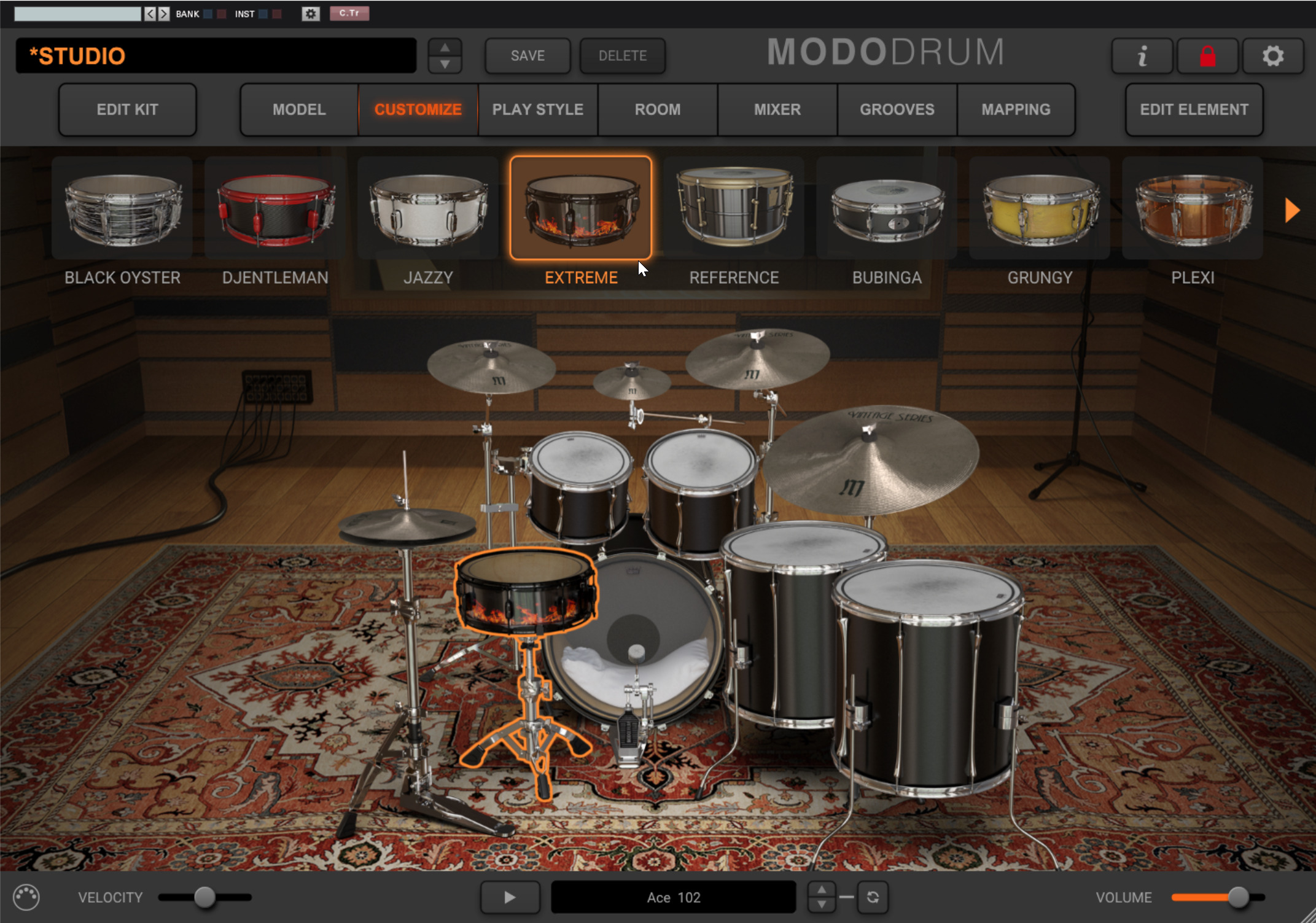1316x923 pixels.
Task: Select next groove with down stepper
Action: [821, 905]
